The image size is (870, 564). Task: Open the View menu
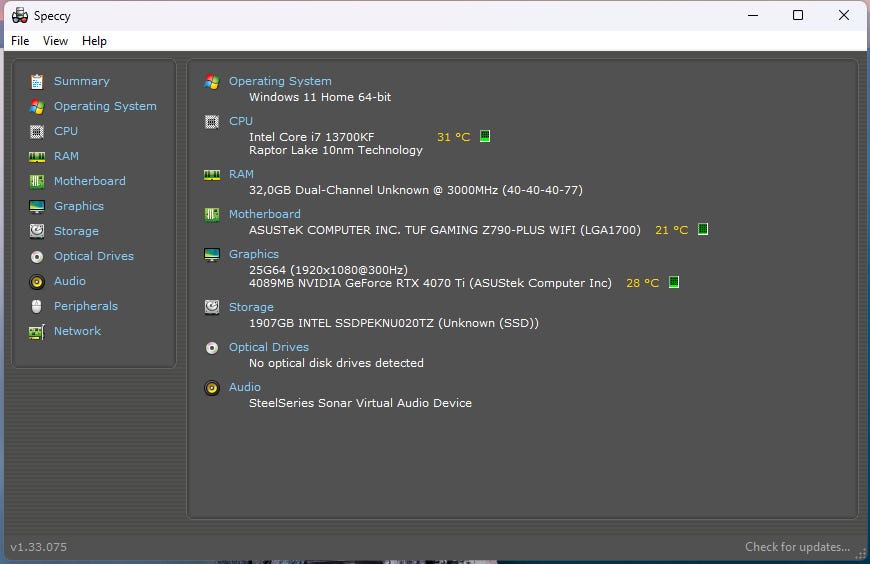[x=55, y=41]
